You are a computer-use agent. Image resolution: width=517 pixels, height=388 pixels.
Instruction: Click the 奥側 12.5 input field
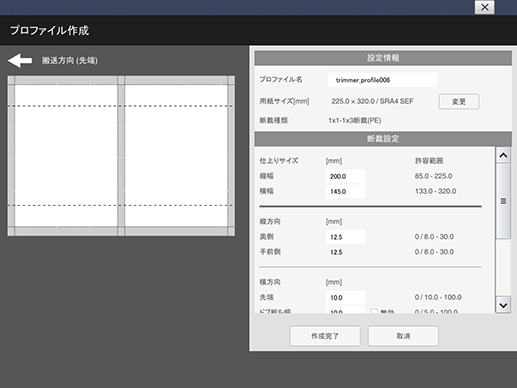coord(346,237)
